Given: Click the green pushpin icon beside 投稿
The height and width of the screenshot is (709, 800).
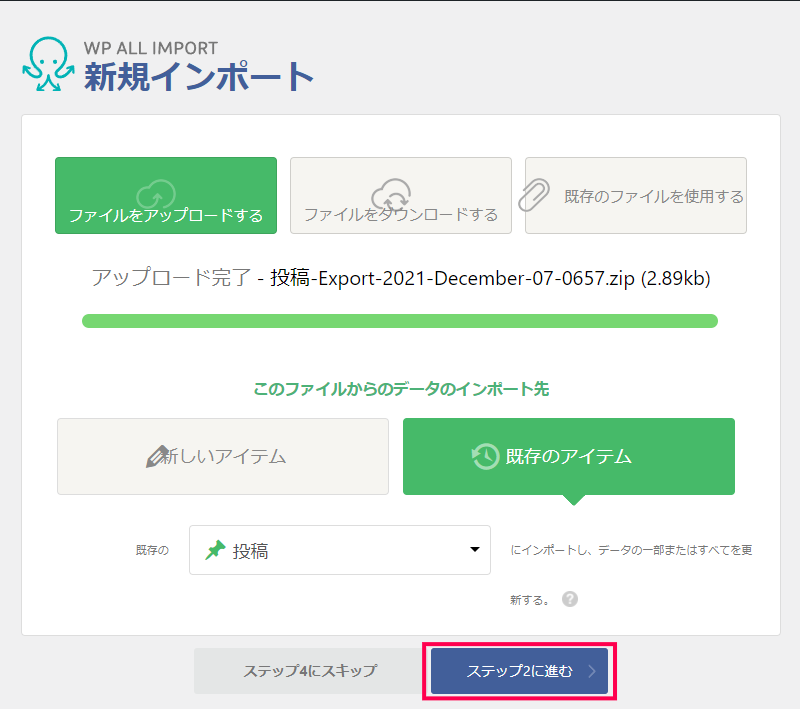Looking at the screenshot, I should coord(215,550).
